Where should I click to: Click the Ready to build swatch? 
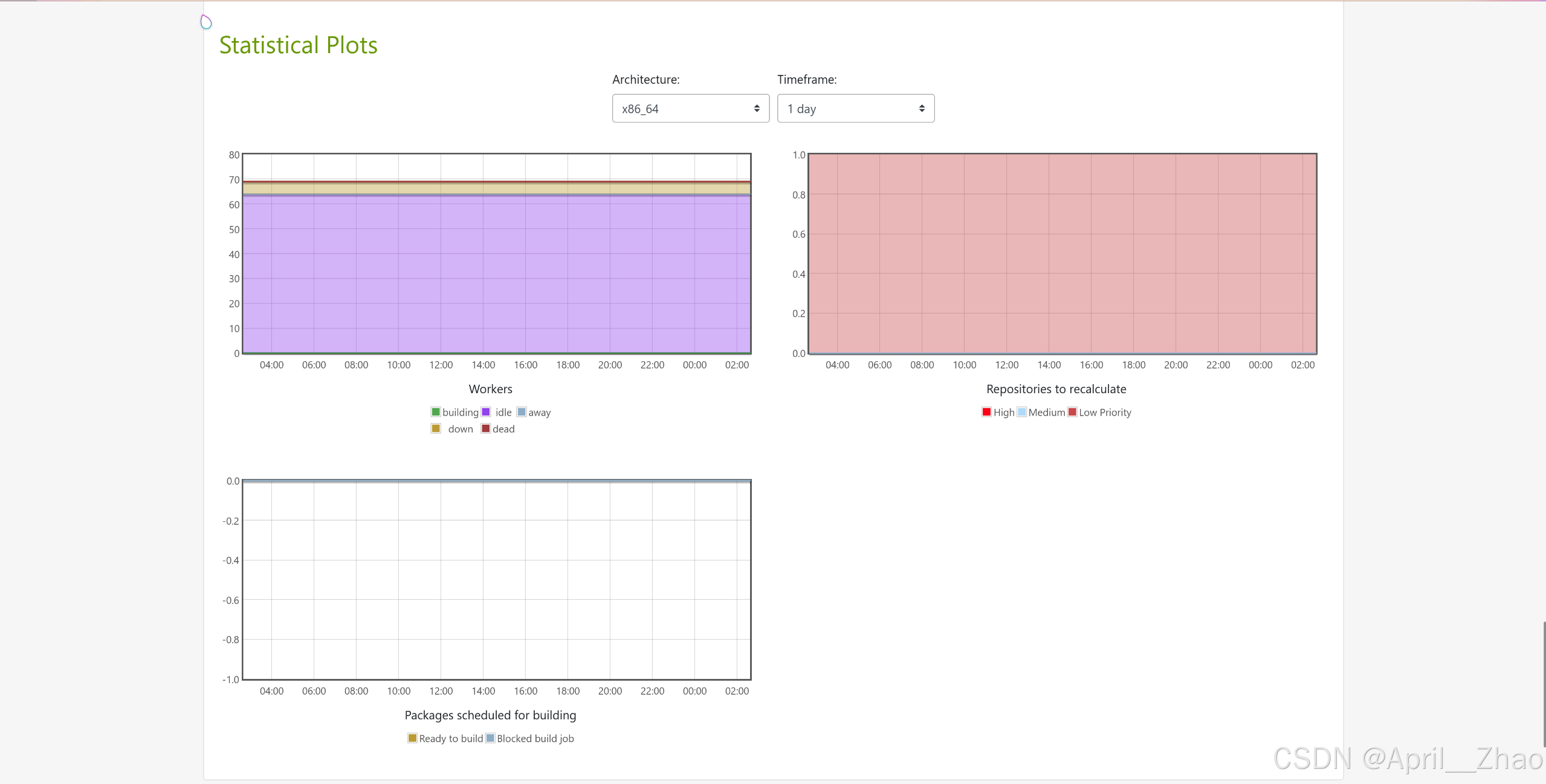point(412,737)
